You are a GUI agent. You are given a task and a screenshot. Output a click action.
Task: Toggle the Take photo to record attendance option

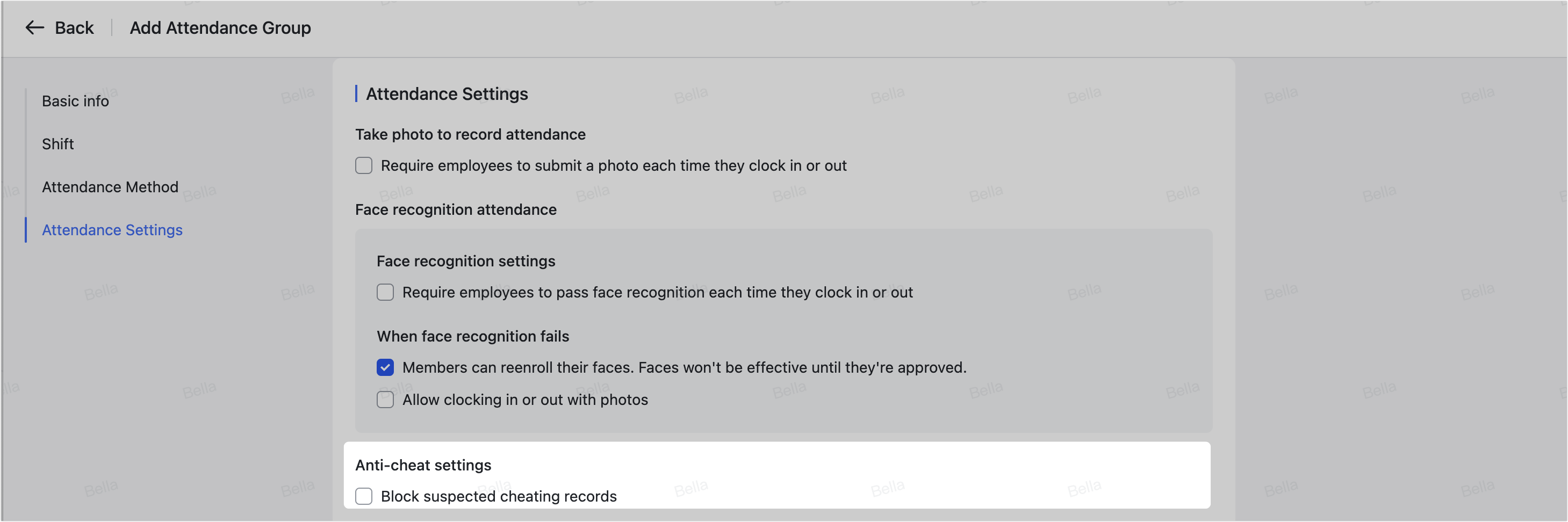coord(363,165)
